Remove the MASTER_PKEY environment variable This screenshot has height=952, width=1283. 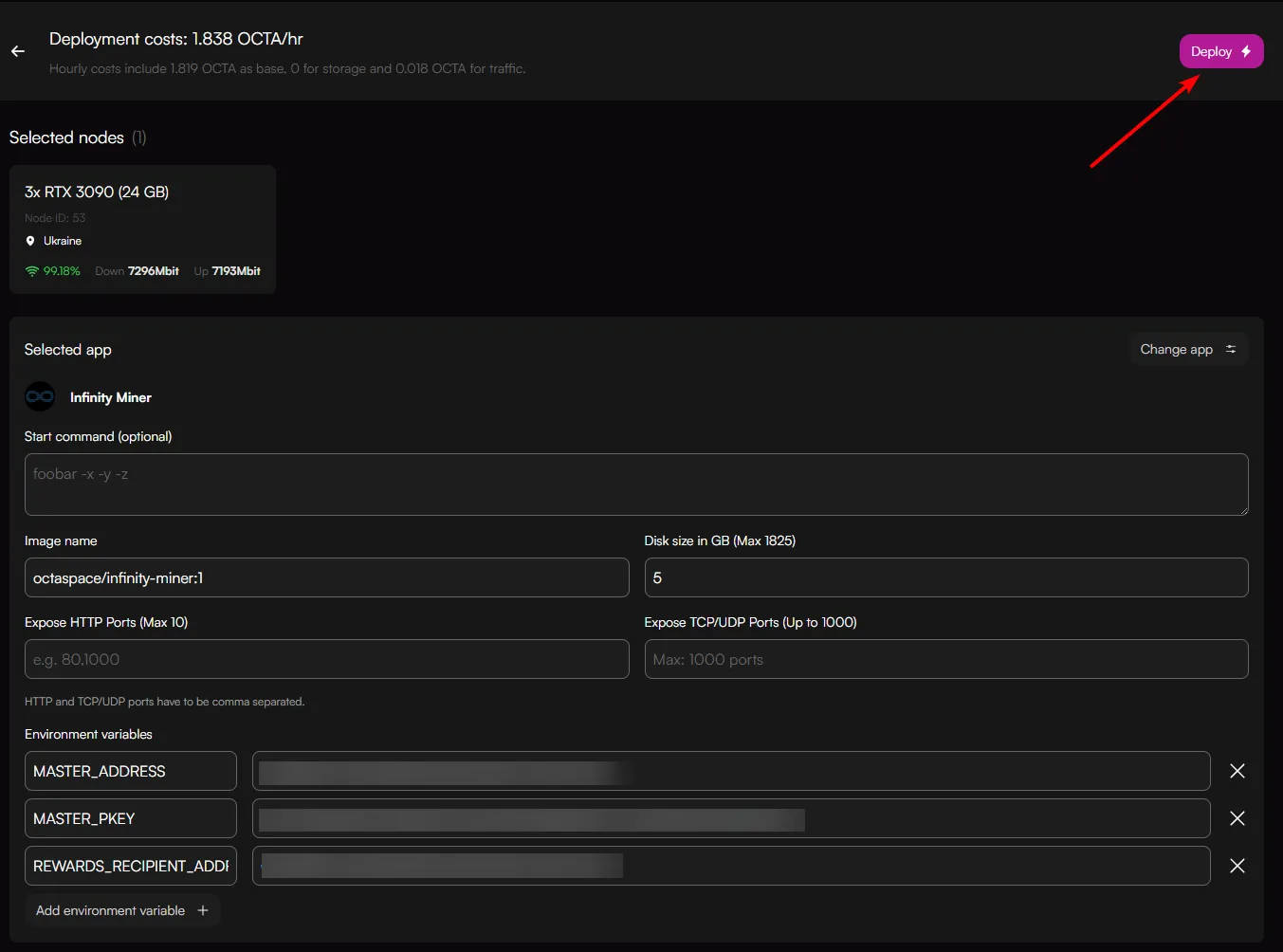coord(1237,818)
